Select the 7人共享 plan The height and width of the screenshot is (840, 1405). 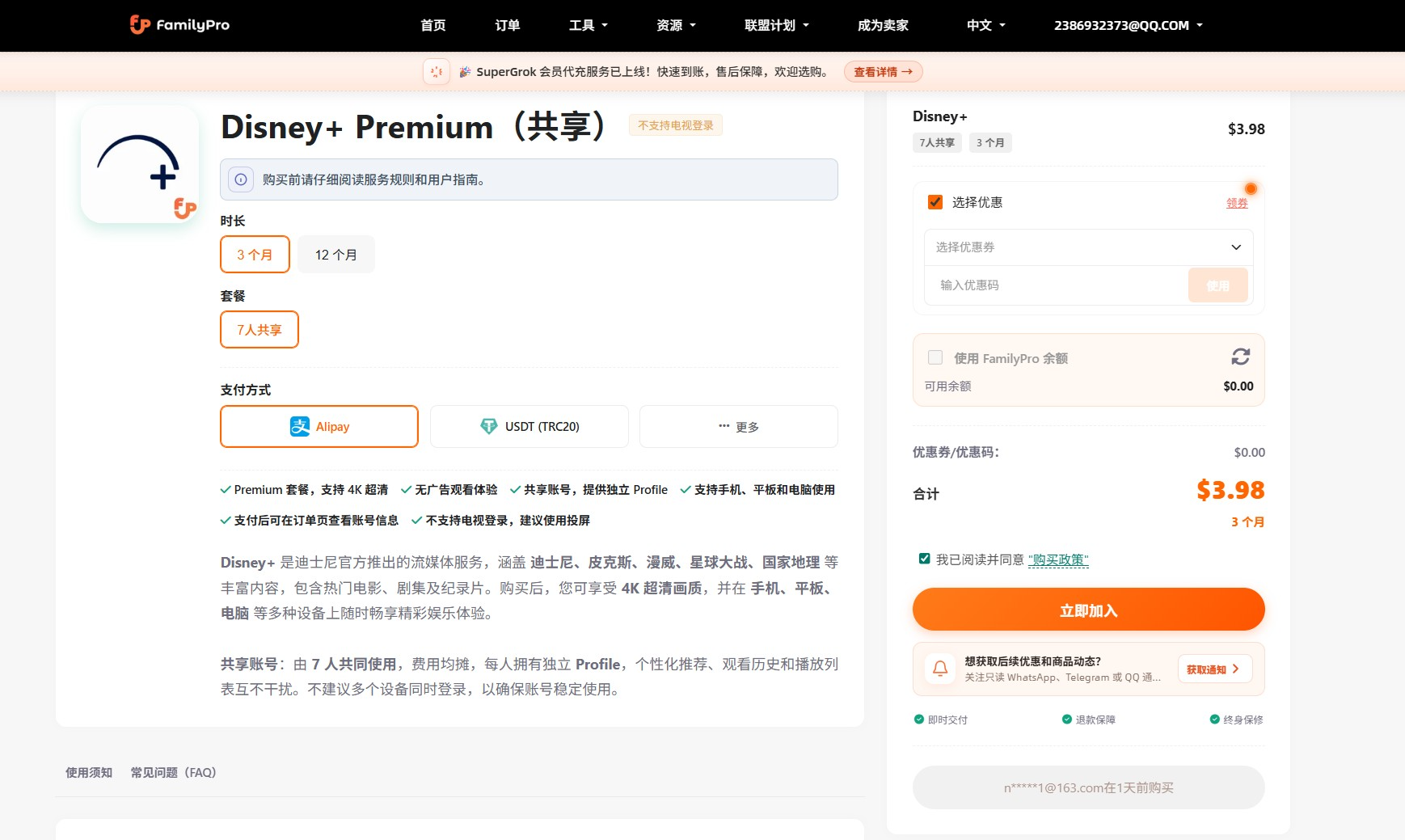coord(259,330)
